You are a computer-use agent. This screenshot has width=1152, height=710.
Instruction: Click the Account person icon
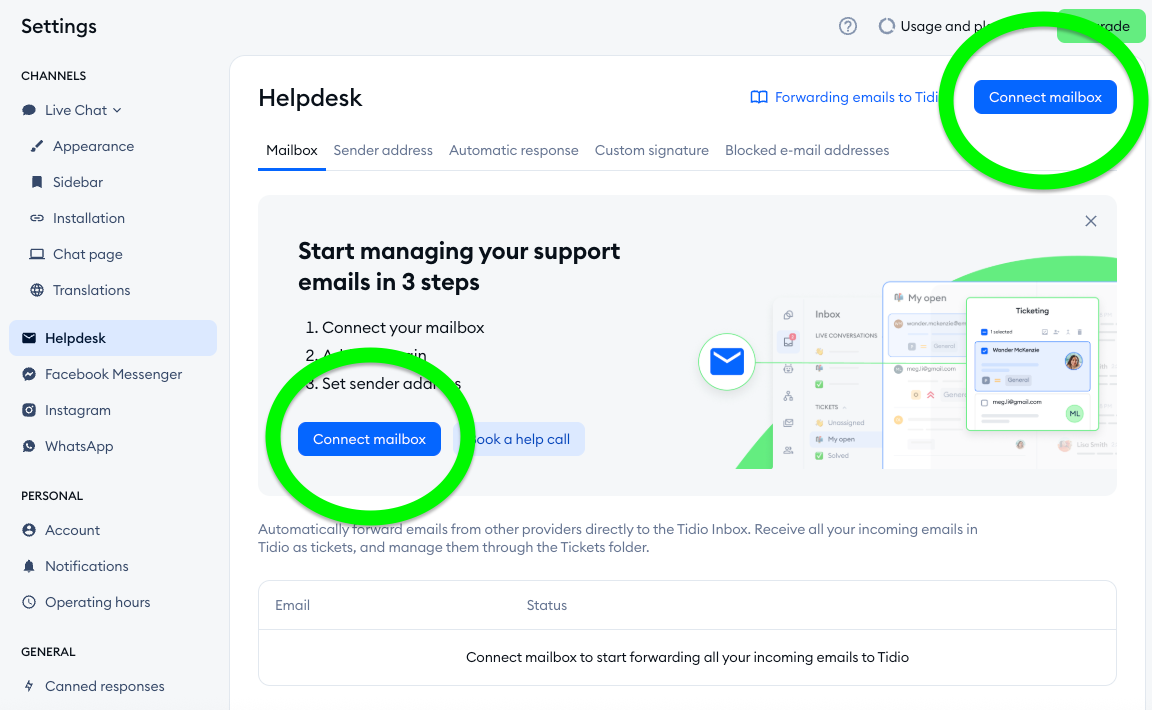[x=29, y=530]
